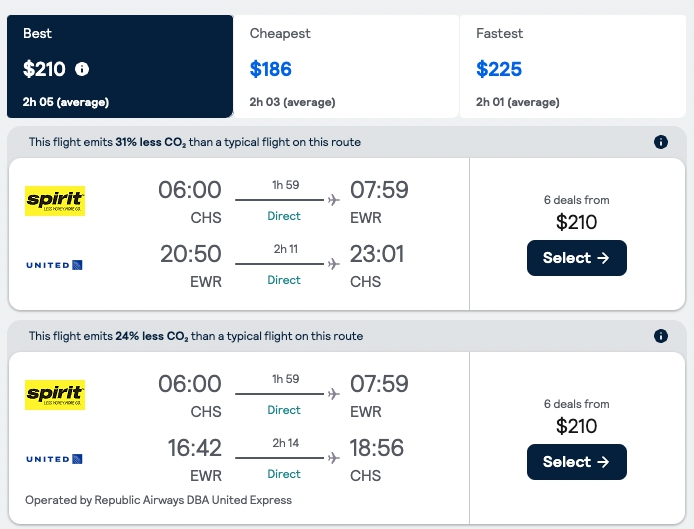Open CO₂ info icon on second flight card

point(660,336)
